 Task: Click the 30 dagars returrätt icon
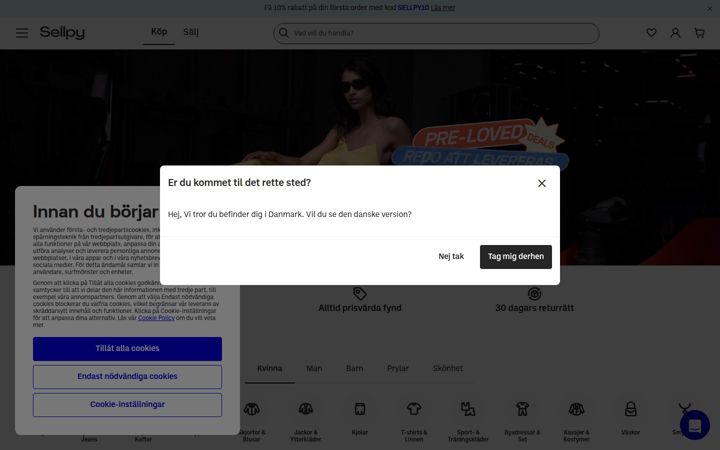coord(534,293)
